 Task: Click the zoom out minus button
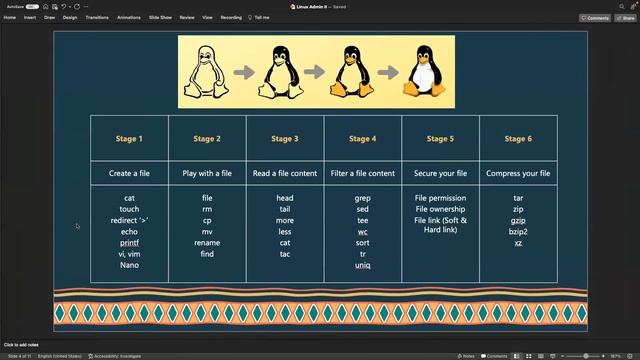562,356
